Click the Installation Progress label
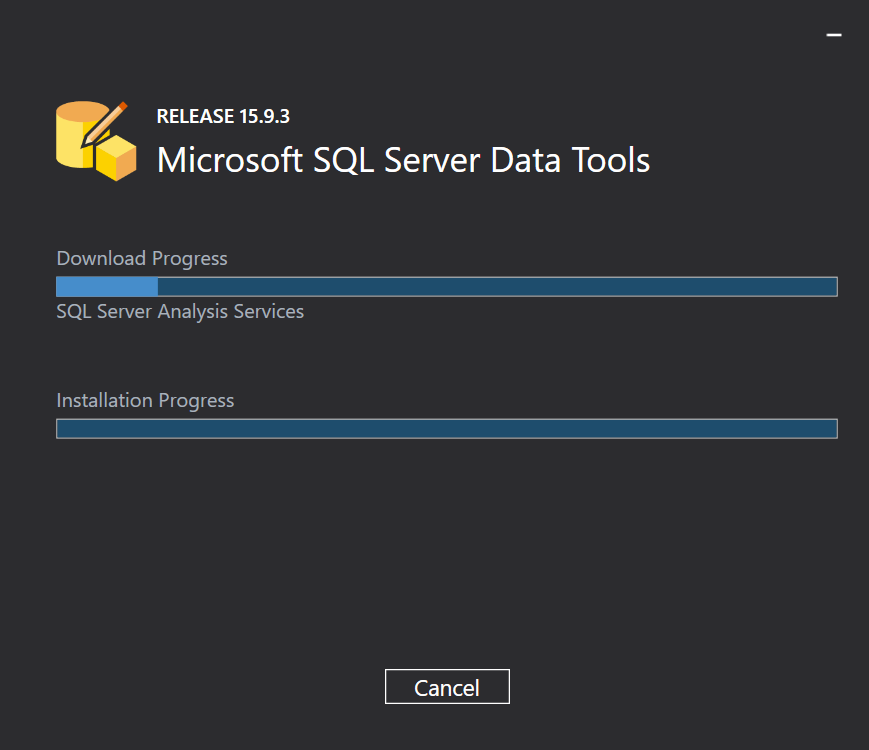The image size is (869, 750). [x=145, y=400]
